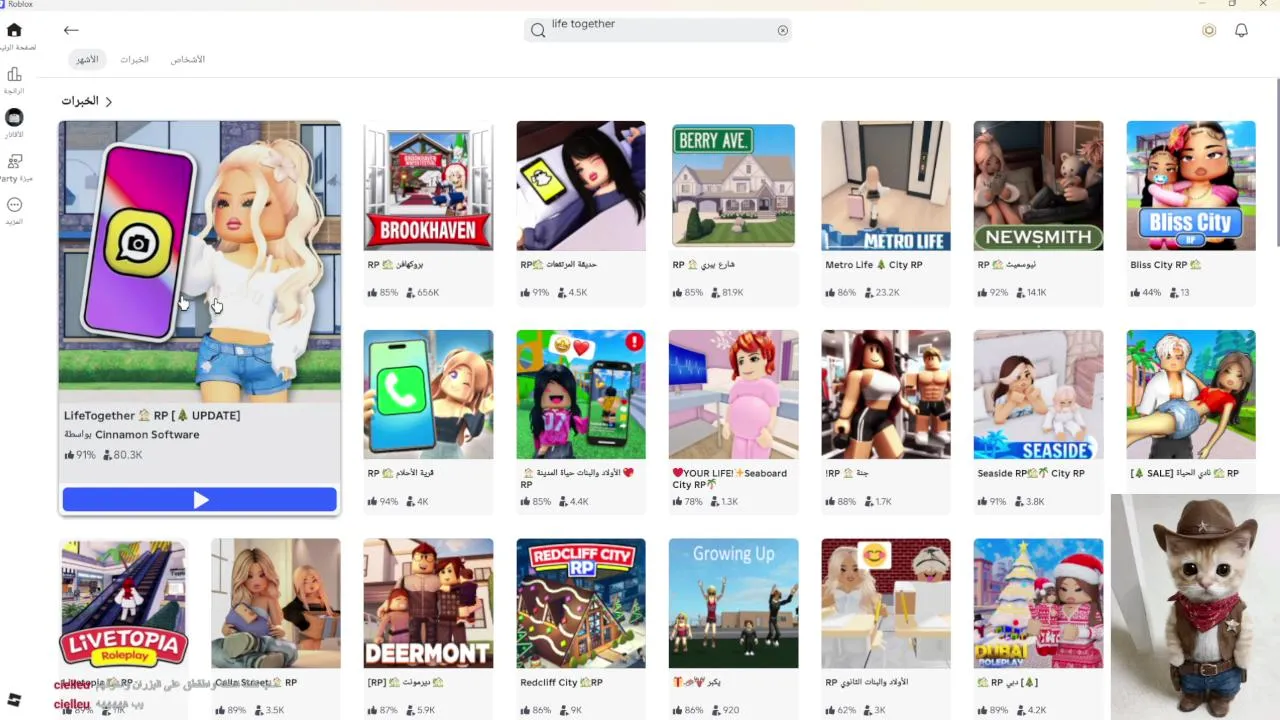Click the LifeTogether RP [UPDATE] title
Screen dimensions: 1280x720
point(152,415)
